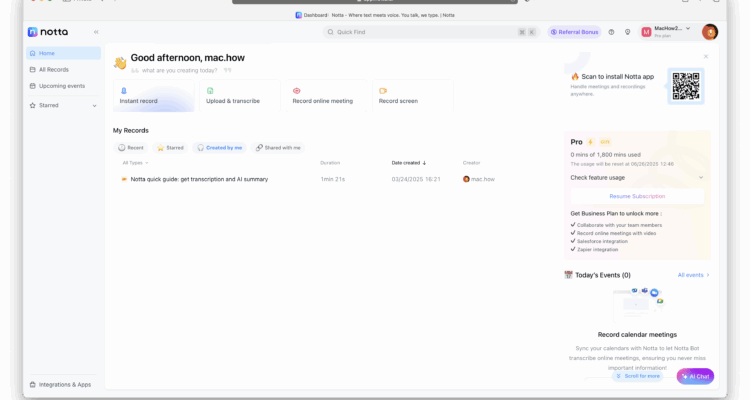750x400 pixels.
Task: Select the Starred filter tab
Action: tap(170, 148)
